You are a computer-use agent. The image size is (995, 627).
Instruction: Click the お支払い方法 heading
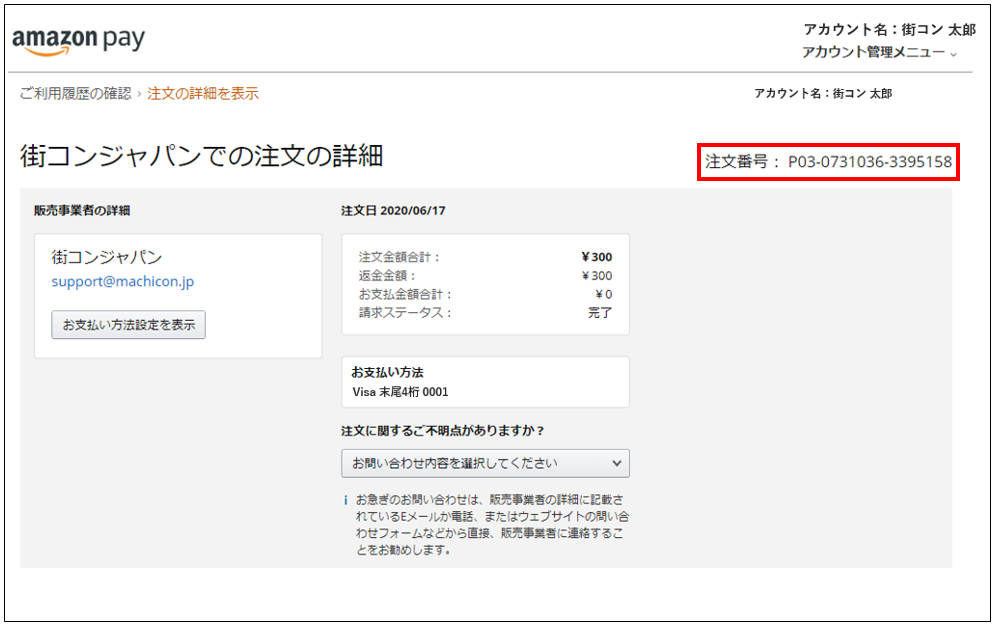click(x=387, y=373)
